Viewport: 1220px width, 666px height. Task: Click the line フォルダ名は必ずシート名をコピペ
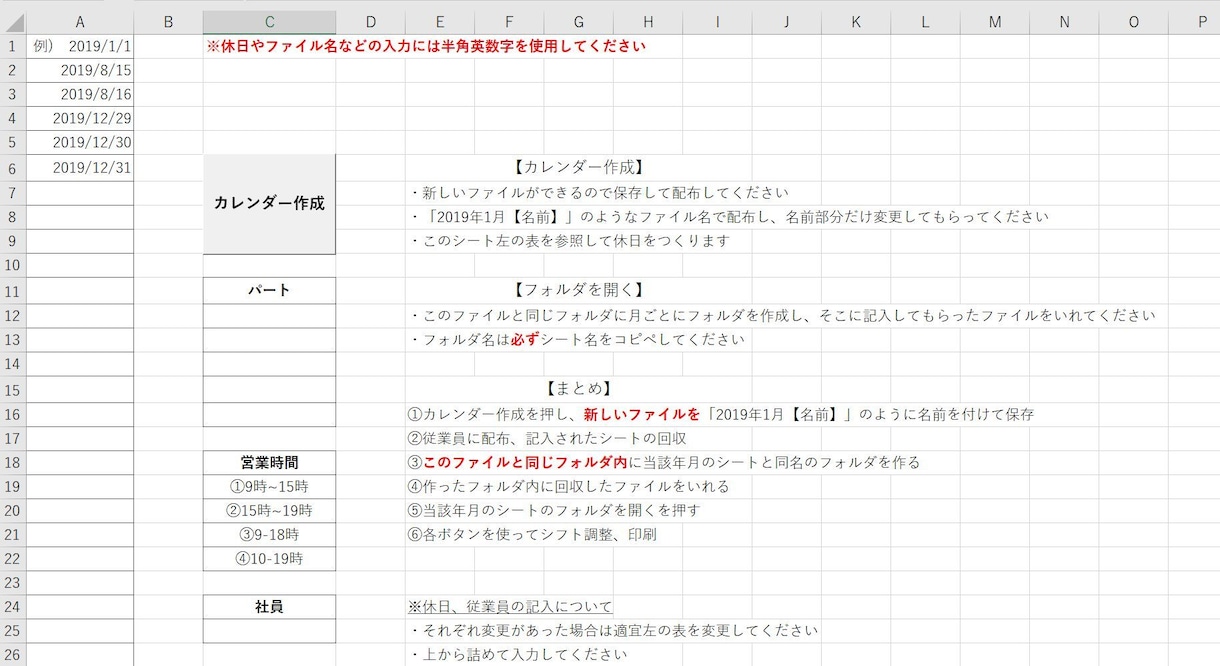pyautogui.click(x=576, y=339)
